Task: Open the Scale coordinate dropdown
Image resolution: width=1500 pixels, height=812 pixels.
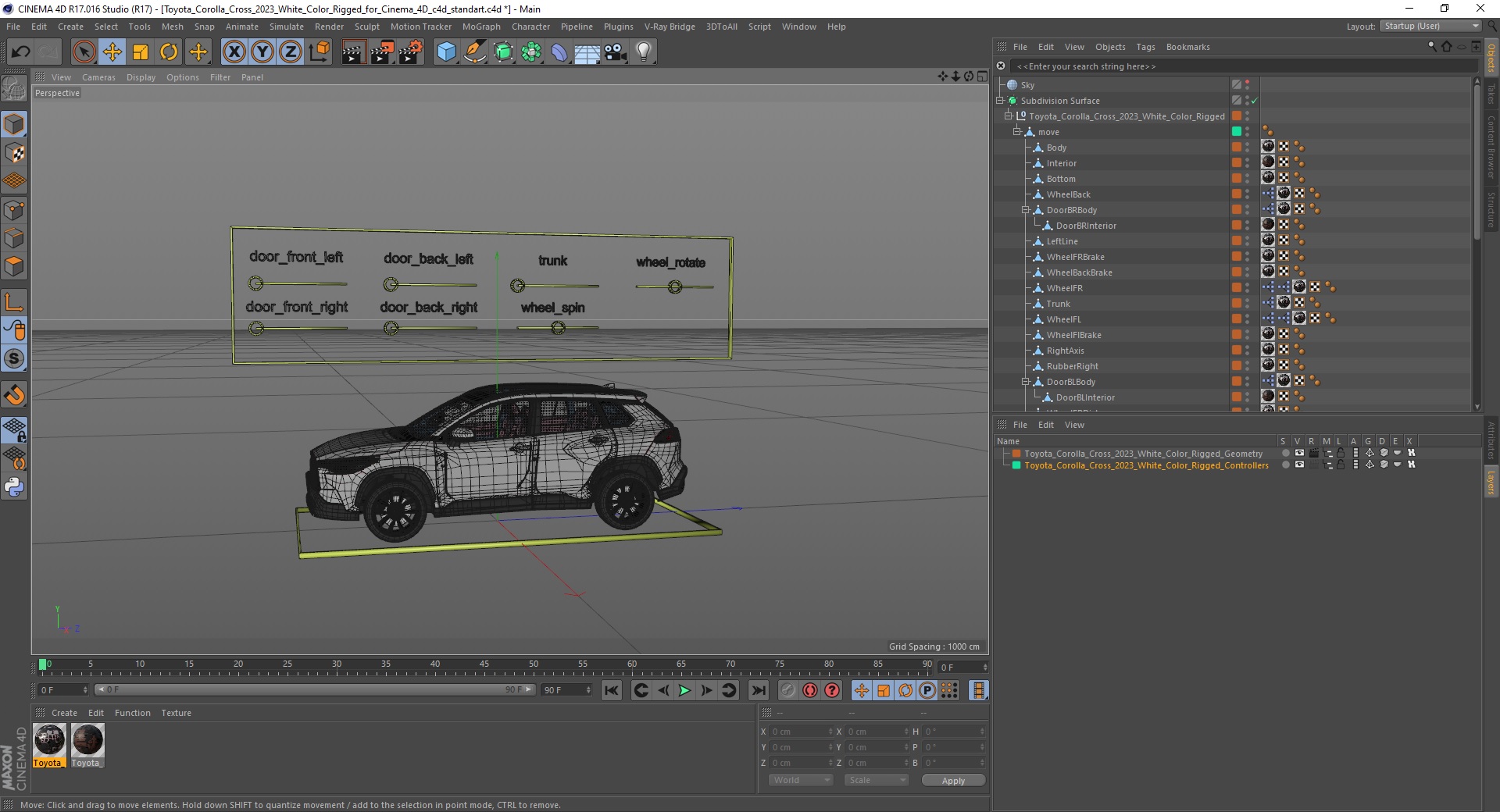Action: click(x=877, y=780)
